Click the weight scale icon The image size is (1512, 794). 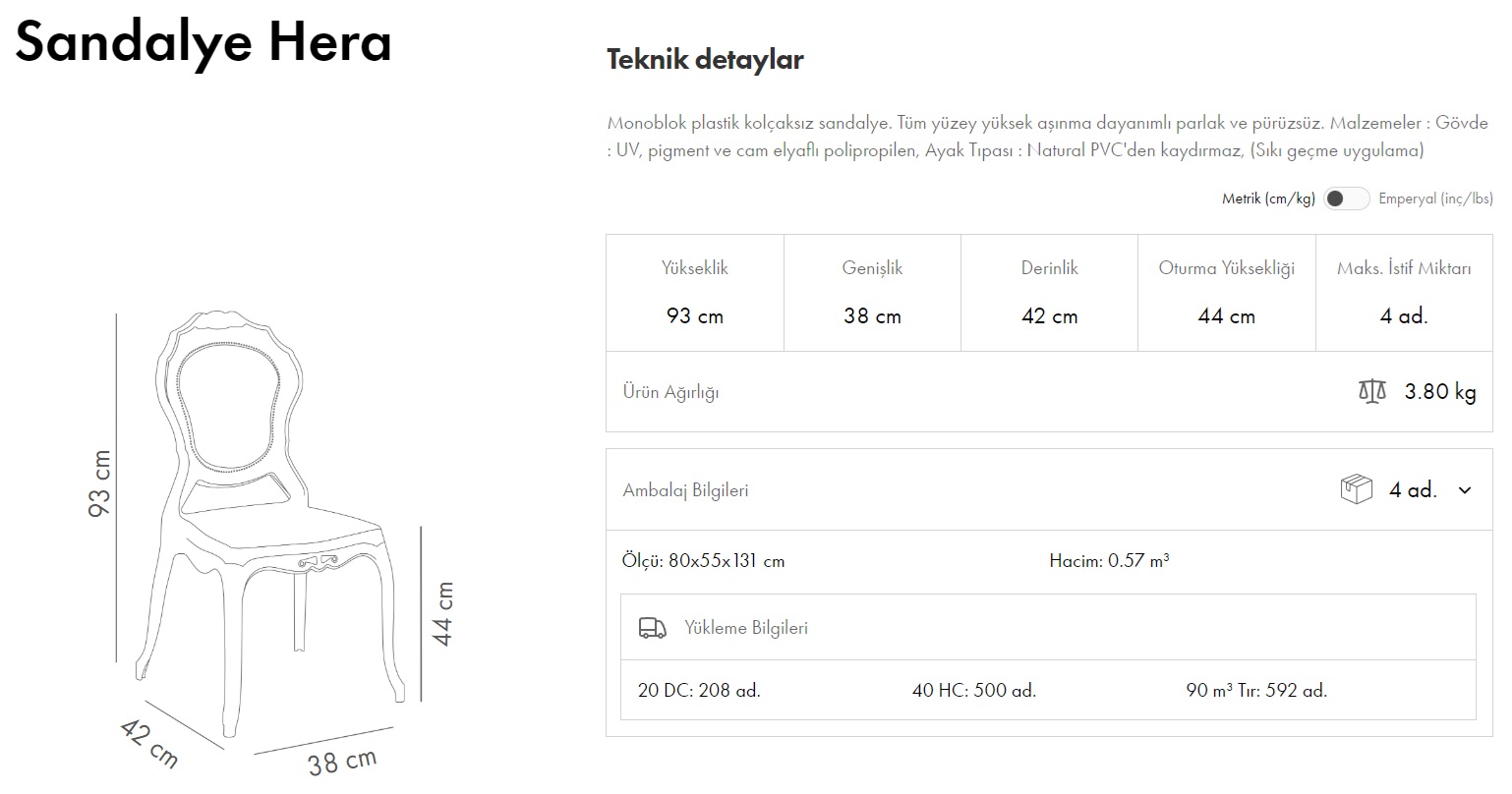1371,392
